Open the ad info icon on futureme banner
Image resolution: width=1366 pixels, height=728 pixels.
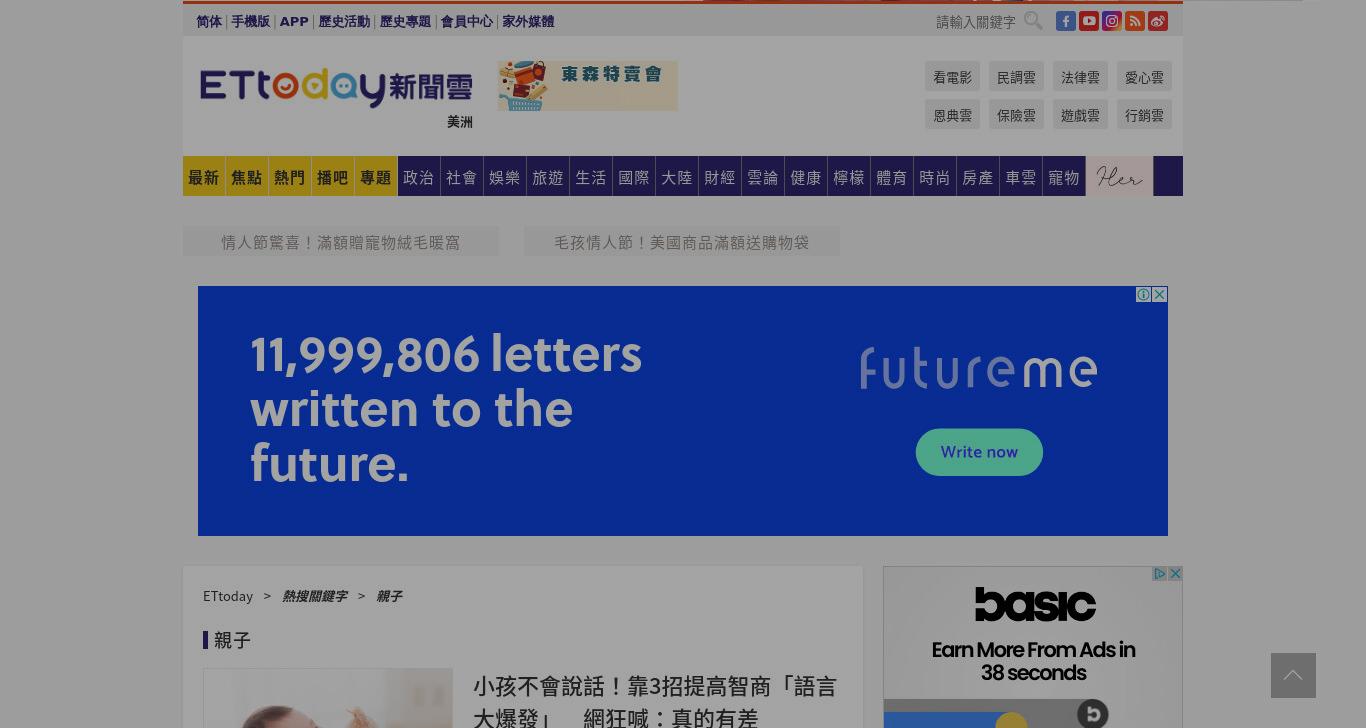click(1143, 294)
